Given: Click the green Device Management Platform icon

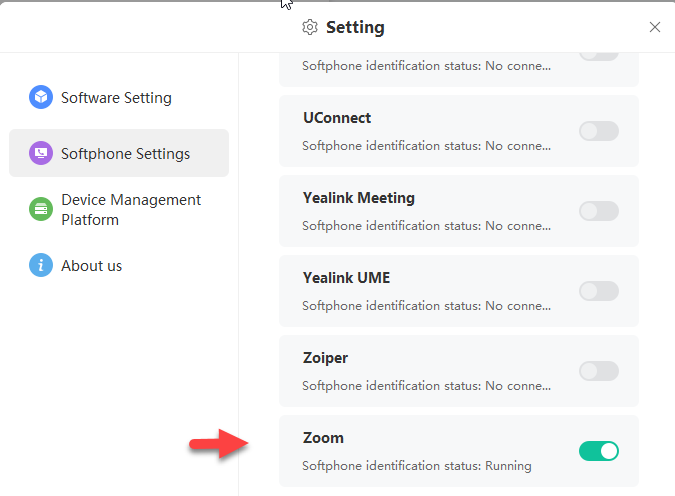Looking at the screenshot, I should (41, 209).
